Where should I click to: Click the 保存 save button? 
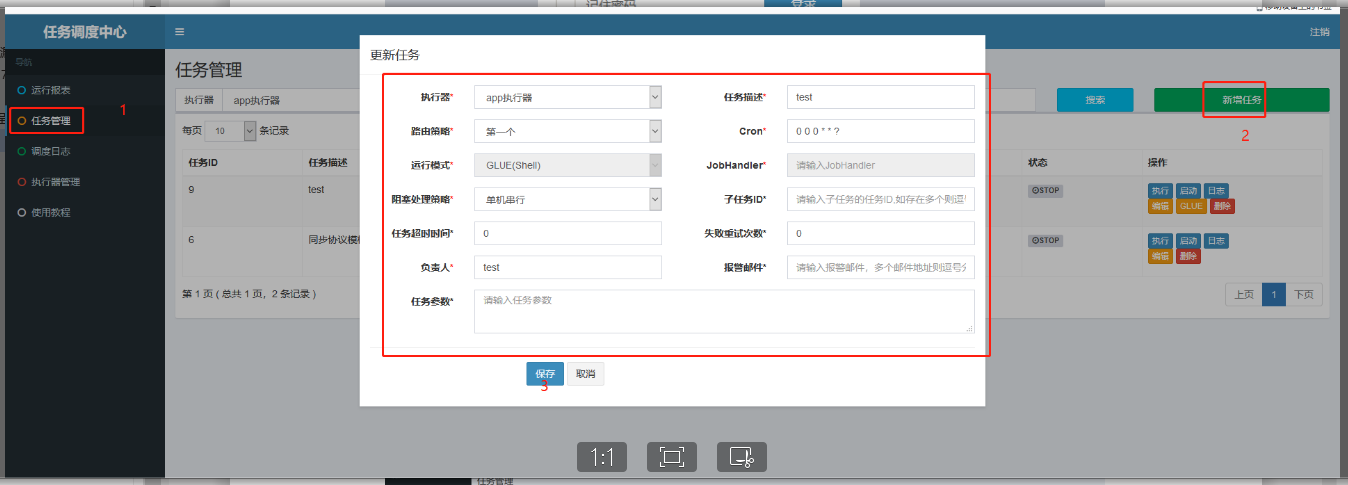point(545,373)
